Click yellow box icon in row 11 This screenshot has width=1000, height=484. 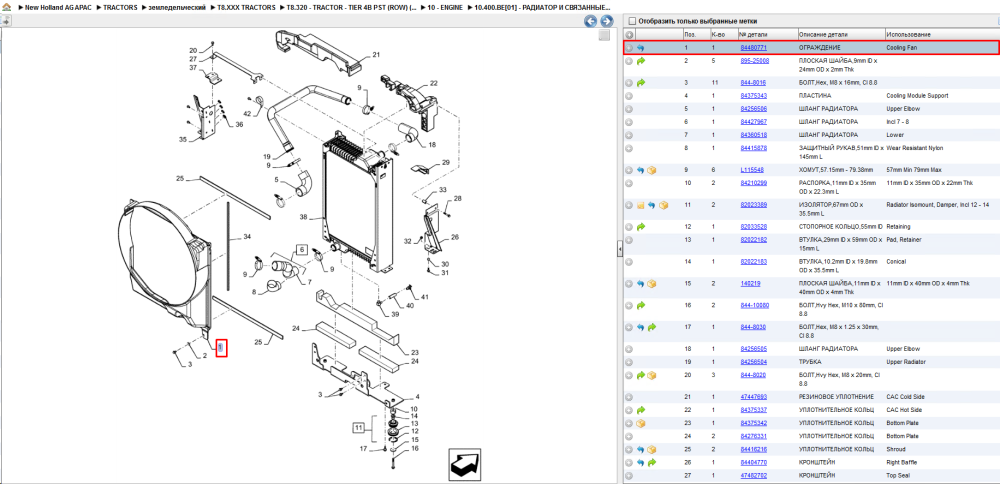(x=663, y=205)
